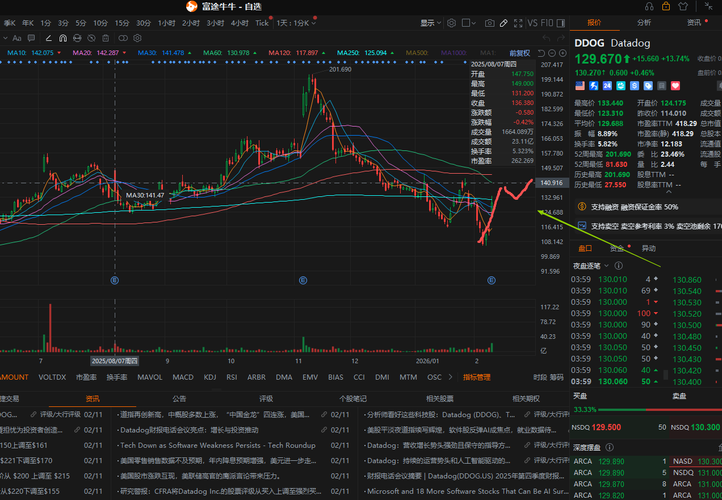Activate the pencil draw icon
The height and width of the screenshot is (500, 722).
[504, 23]
